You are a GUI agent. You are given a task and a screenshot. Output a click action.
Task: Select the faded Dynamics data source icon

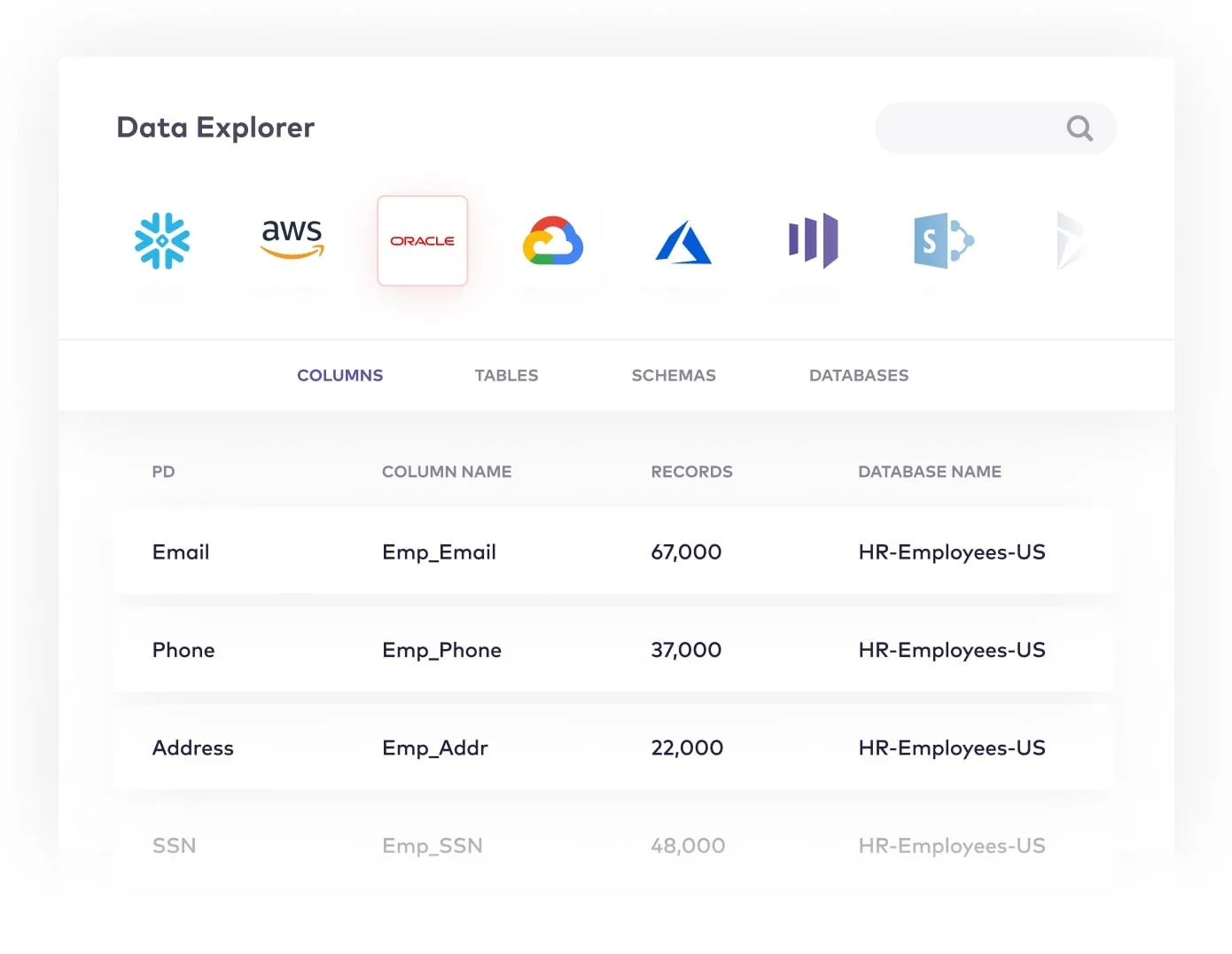(1071, 240)
